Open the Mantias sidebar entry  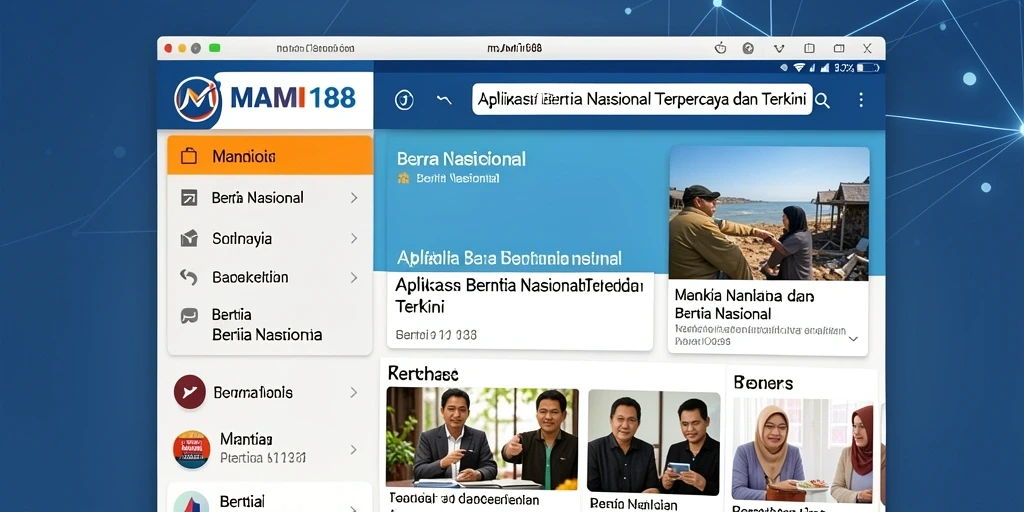(x=268, y=449)
